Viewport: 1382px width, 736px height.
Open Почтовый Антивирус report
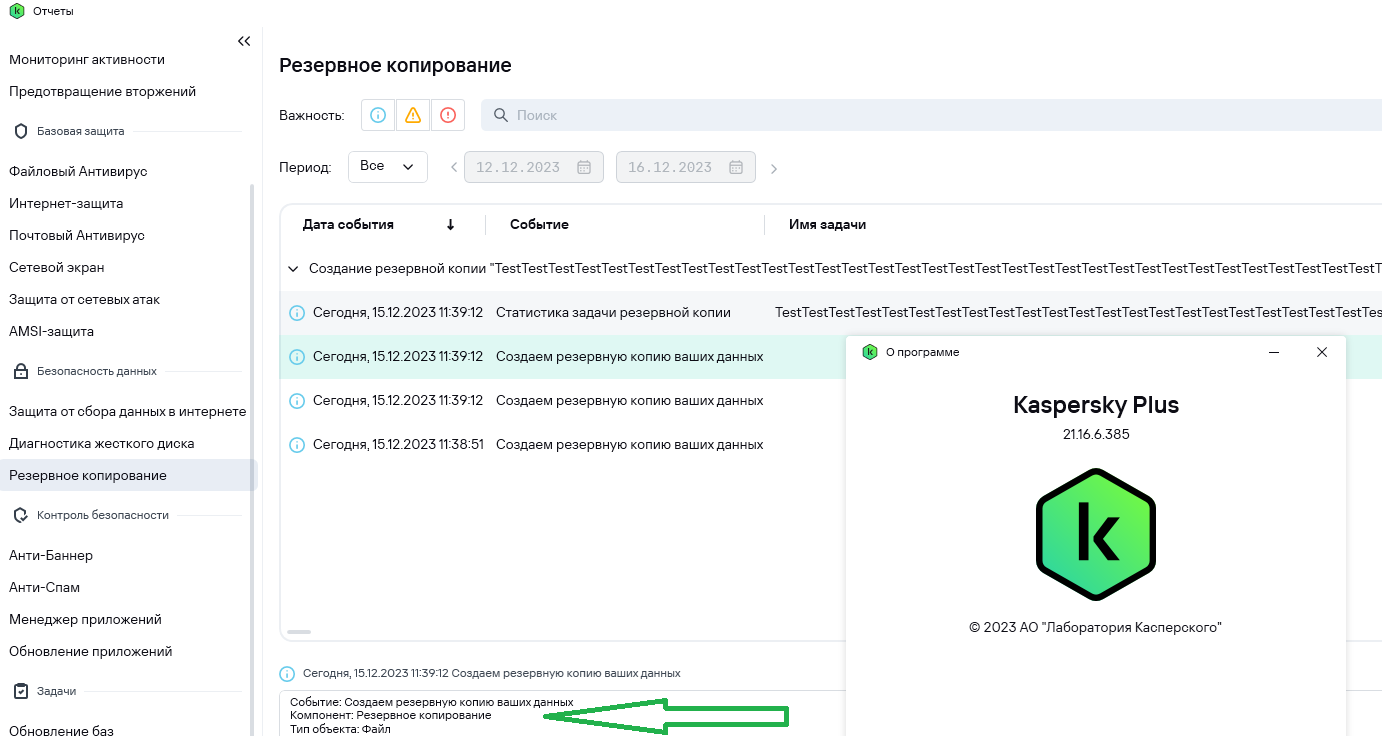coord(77,235)
